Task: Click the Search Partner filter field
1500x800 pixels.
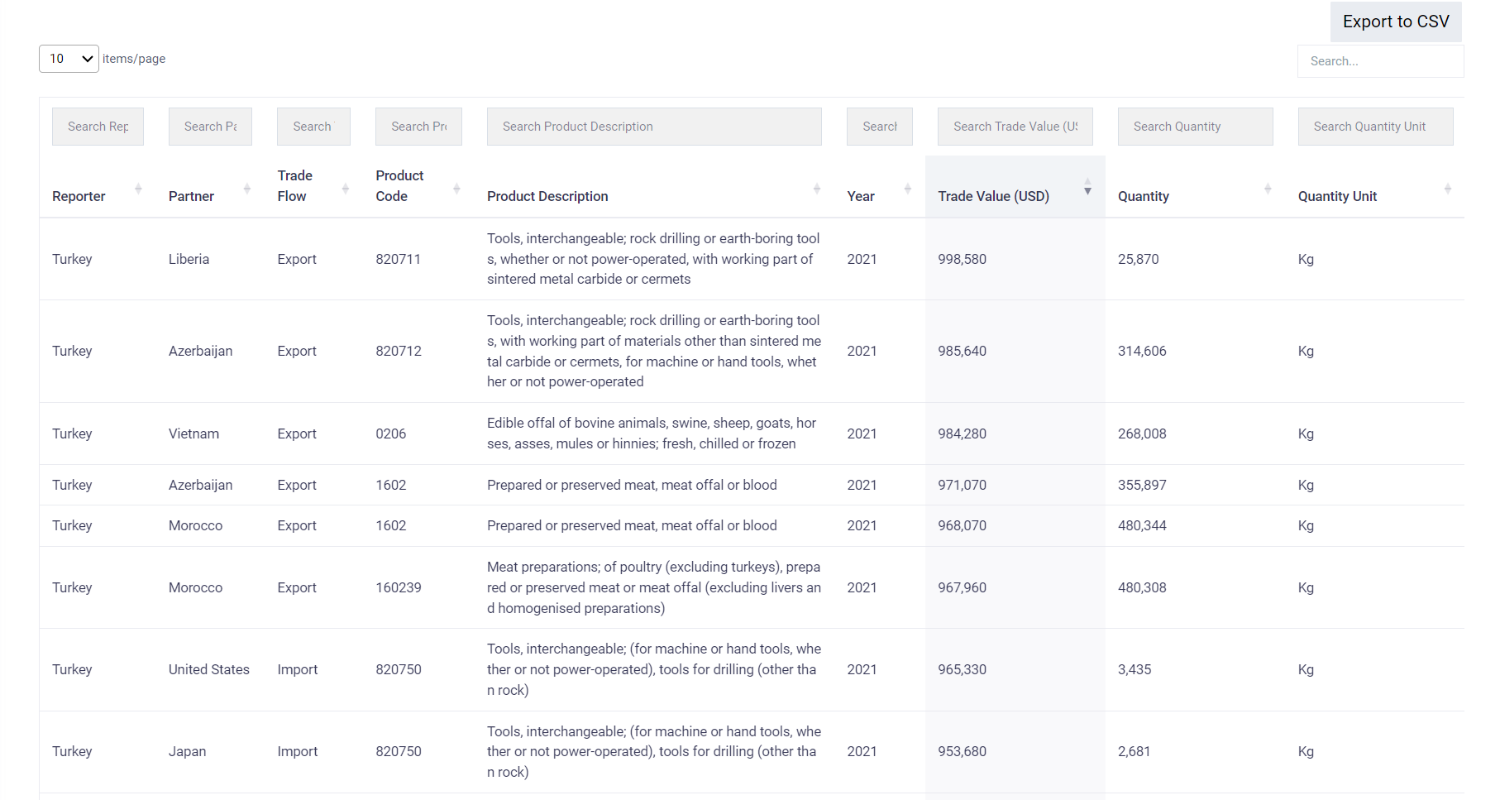Action: (210, 127)
